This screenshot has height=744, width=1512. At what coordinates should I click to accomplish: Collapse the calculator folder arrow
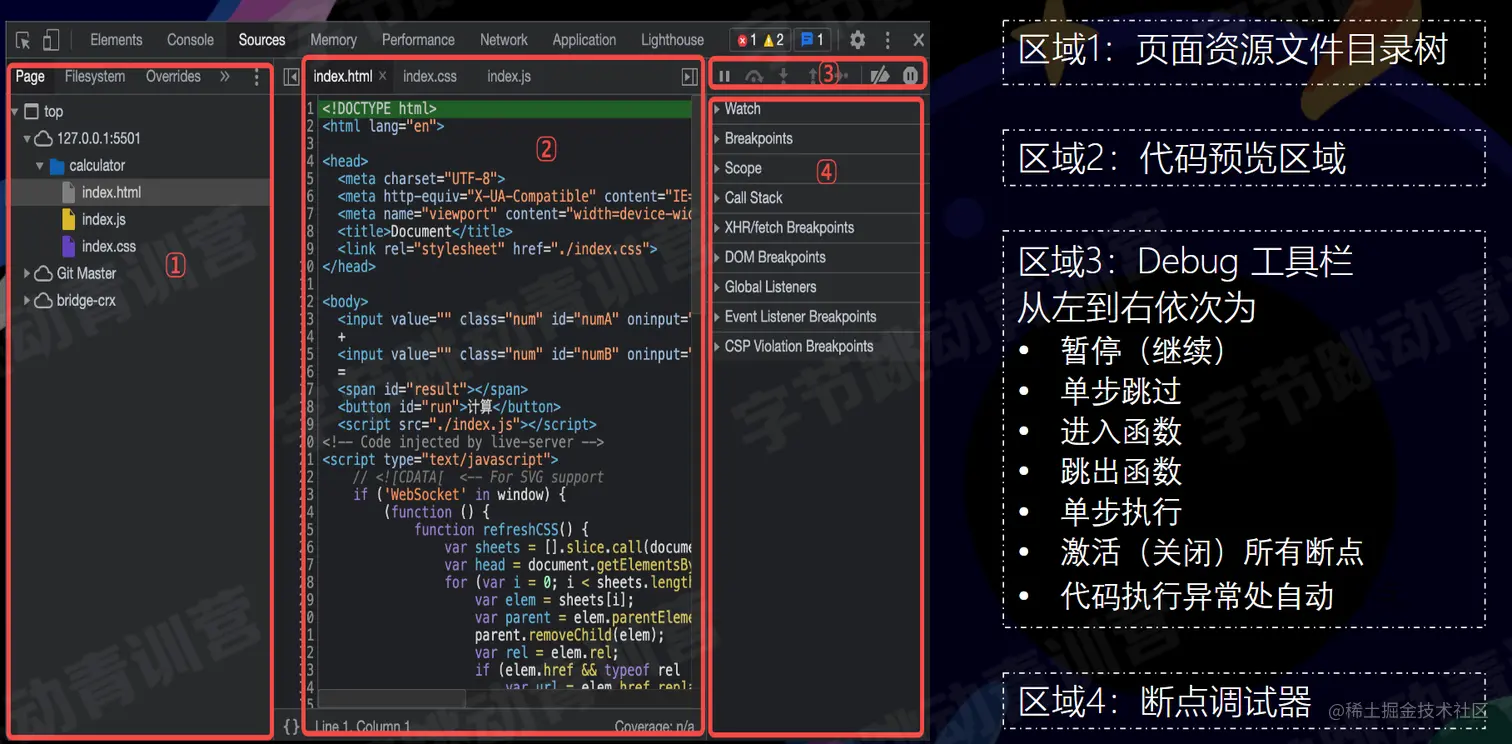point(40,166)
